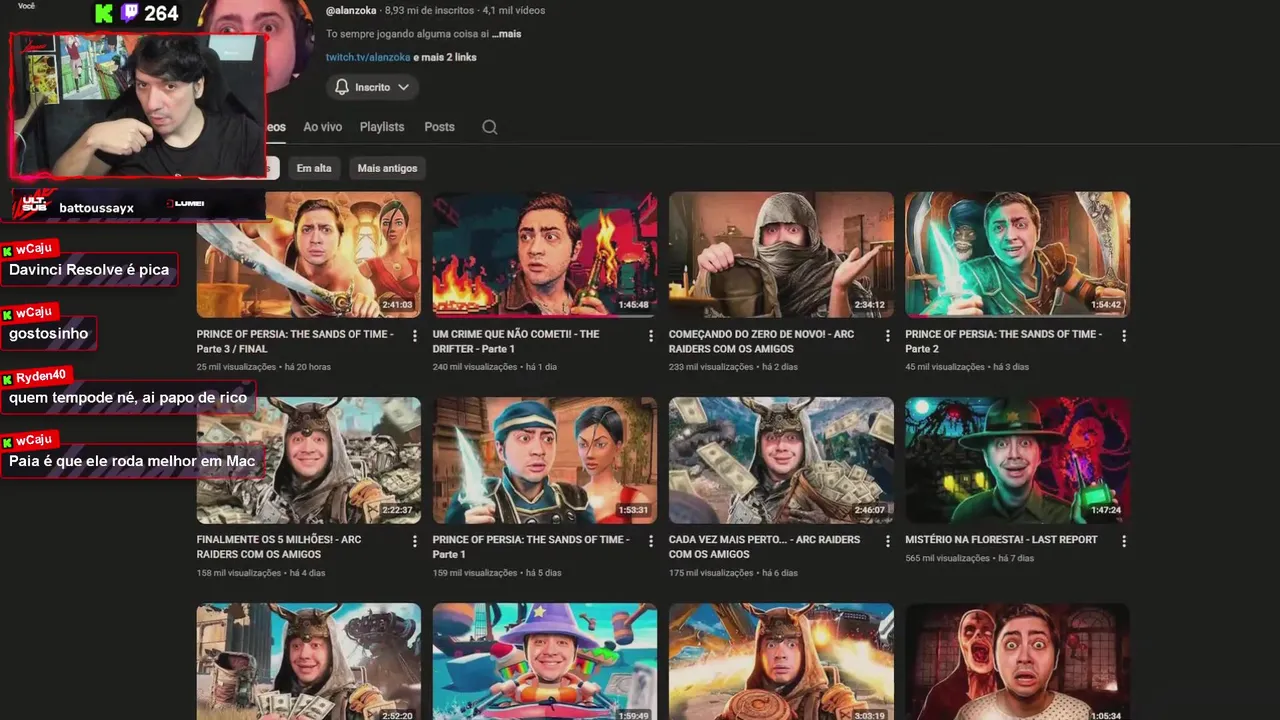Screen dimensions: 1280x720
Task: Filter videos by Mais antigos
Action: (387, 168)
